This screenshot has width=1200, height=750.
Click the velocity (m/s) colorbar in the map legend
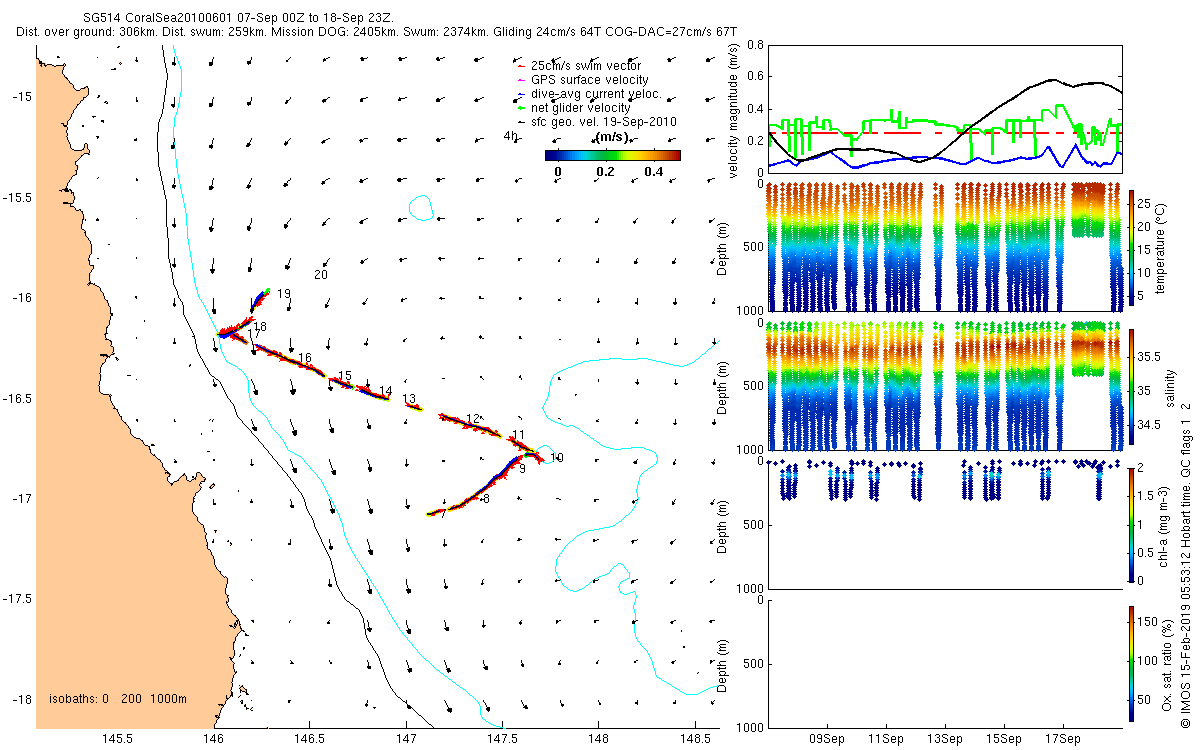click(x=612, y=155)
